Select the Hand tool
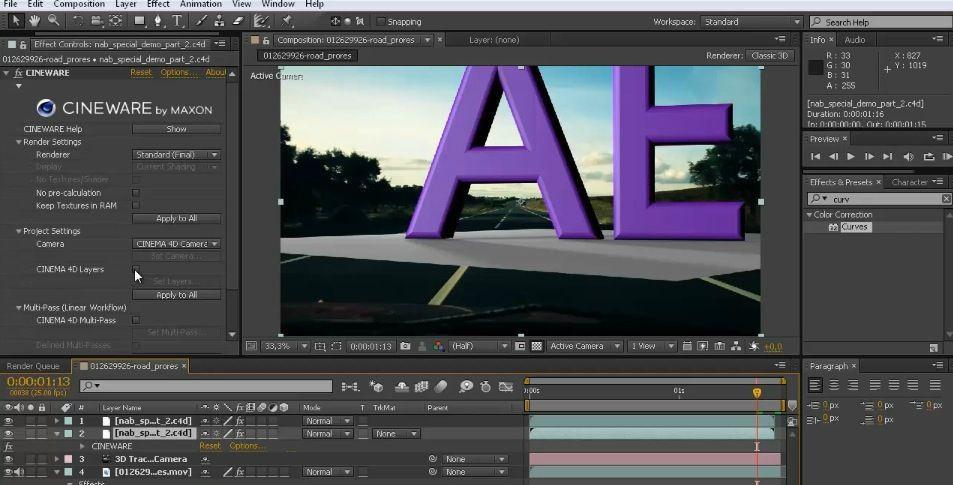953x485 pixels. [34, 21]
